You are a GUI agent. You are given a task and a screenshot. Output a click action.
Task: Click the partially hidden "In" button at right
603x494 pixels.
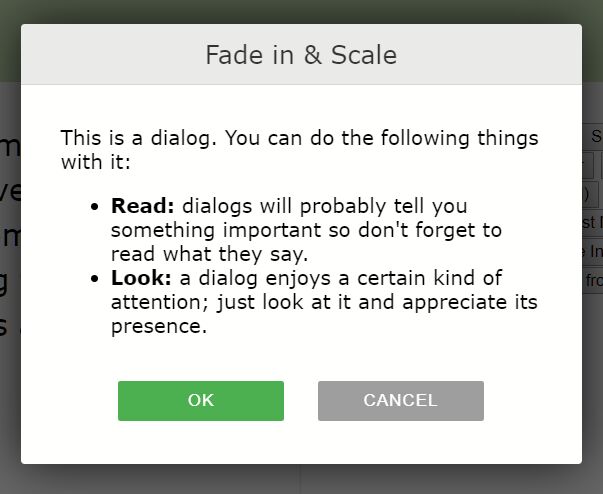point(592,251)
